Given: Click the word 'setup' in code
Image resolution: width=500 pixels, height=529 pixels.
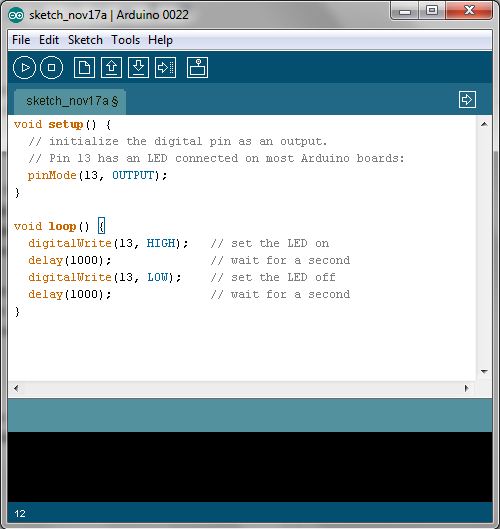Looking at the screenshot, I should (x=66, y=124).
